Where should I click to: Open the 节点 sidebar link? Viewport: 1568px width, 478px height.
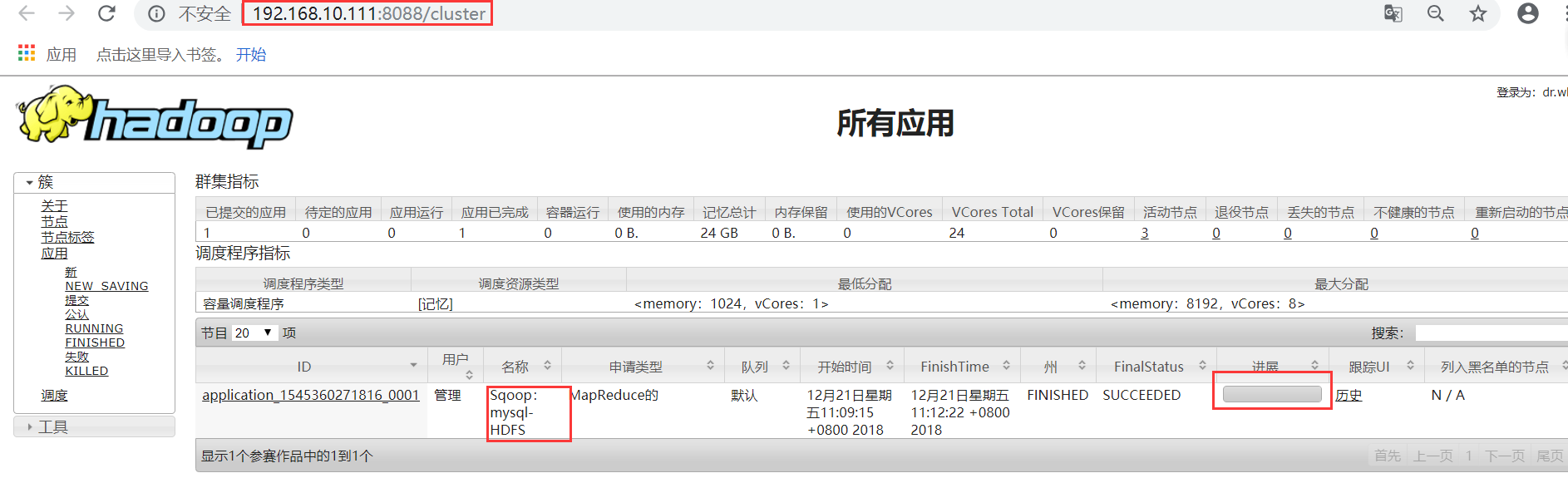(x=54, y=222)
